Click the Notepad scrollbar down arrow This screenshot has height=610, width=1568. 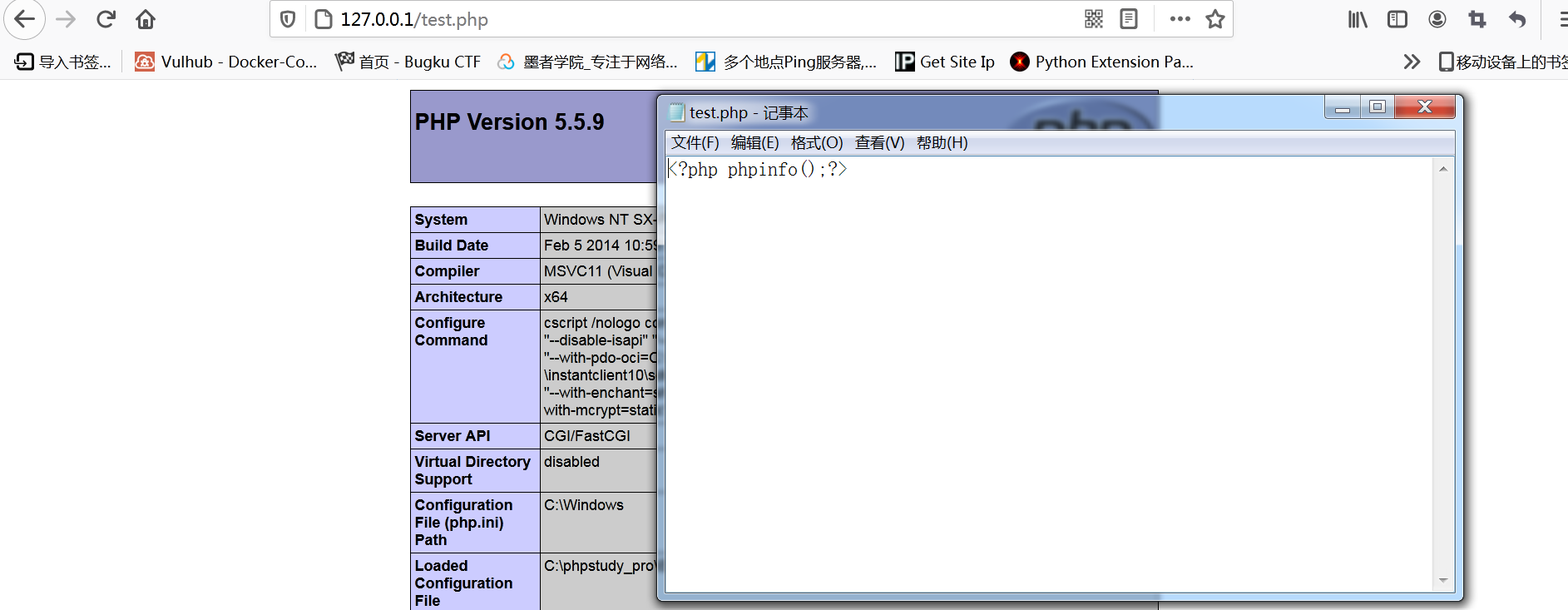[x=1443, y=580]
